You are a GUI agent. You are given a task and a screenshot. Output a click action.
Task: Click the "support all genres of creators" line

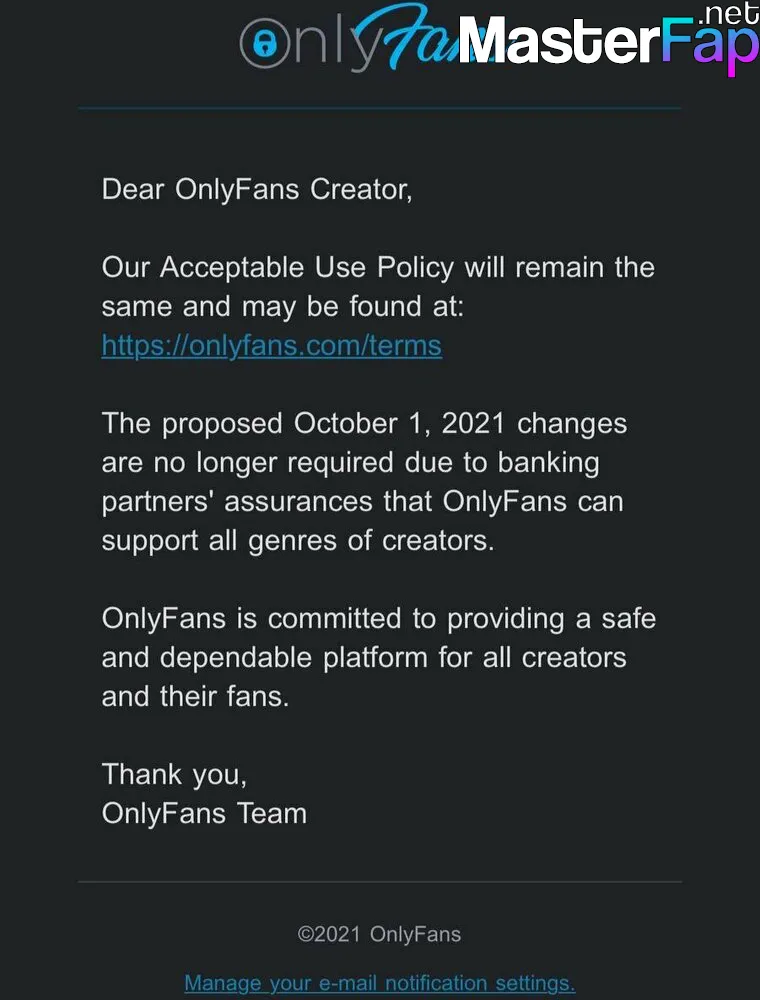point(298,541)
